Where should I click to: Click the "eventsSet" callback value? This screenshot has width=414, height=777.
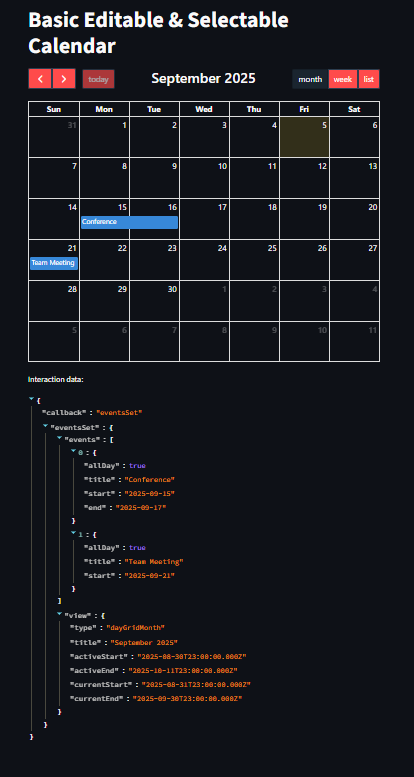119,412
